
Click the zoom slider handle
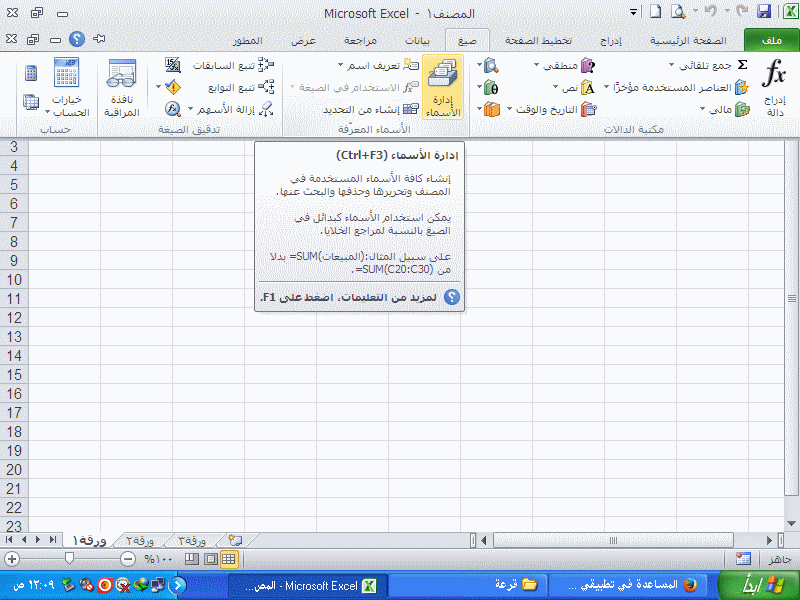(x=69, y=559)
